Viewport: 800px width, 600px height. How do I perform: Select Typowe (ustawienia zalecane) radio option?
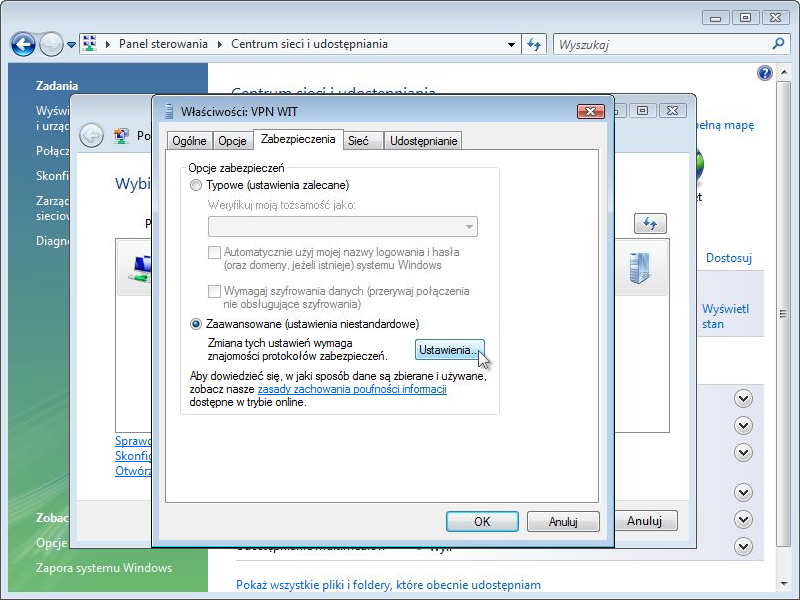pyautogui.click(x=196, y=185)
